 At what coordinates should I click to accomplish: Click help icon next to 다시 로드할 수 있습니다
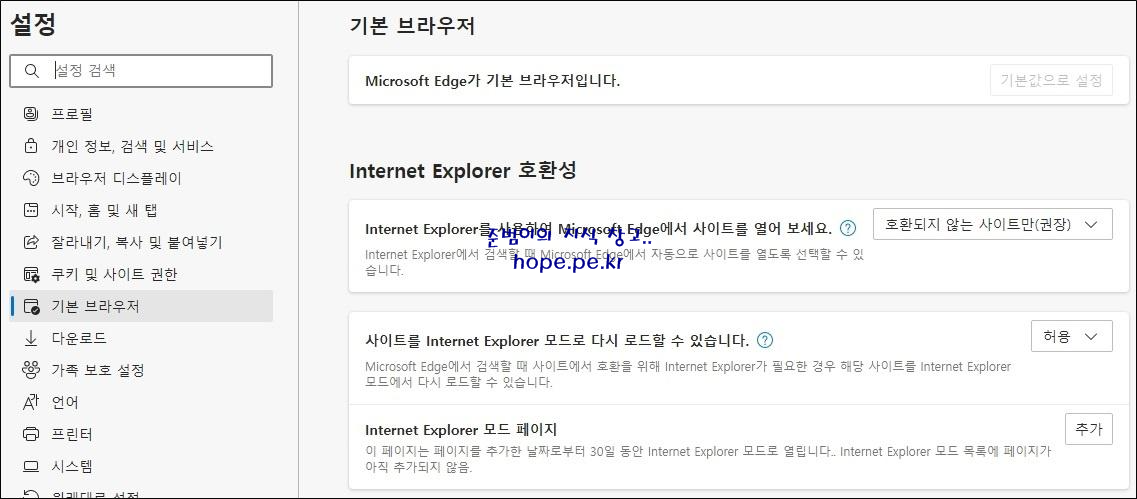point(764,340)
